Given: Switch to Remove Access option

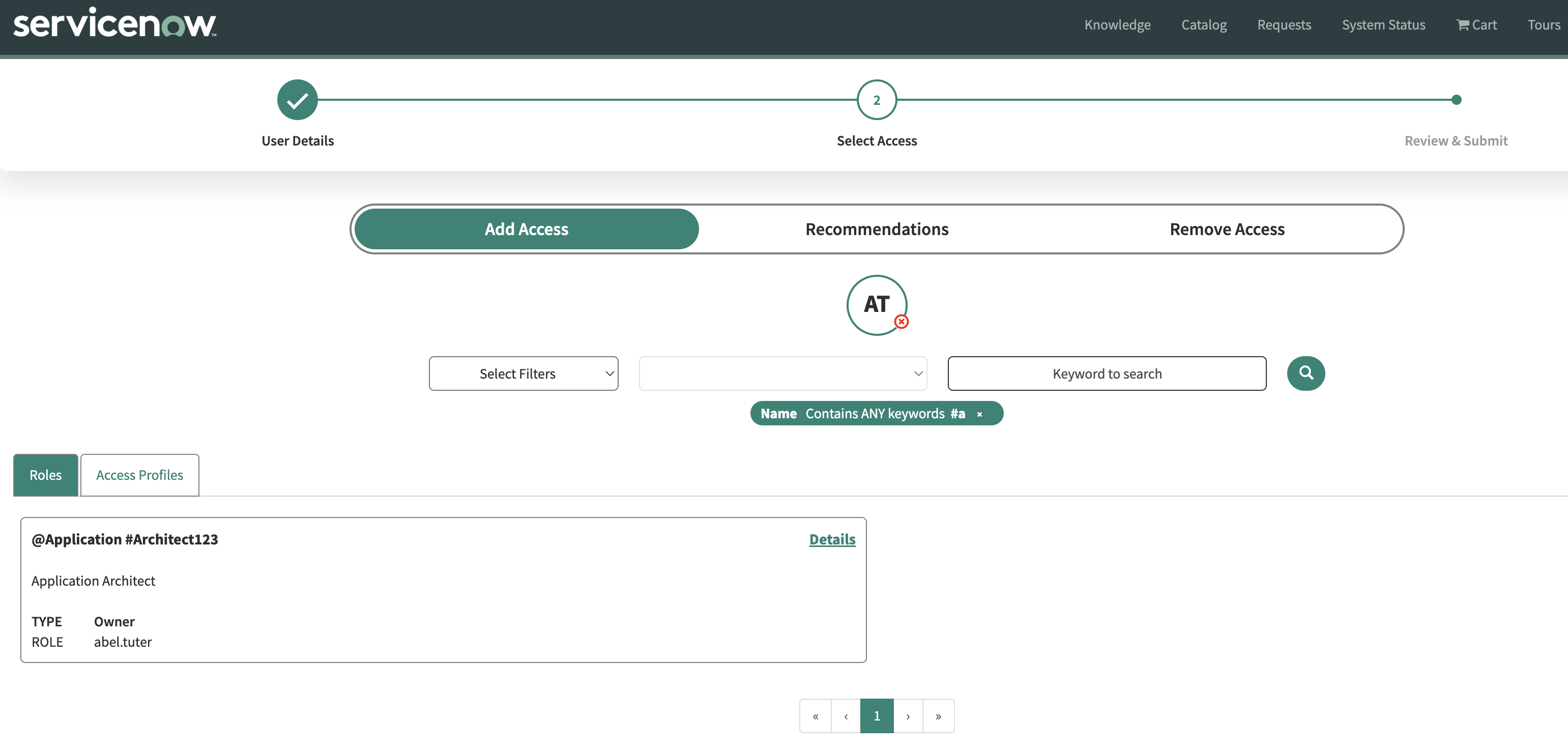Looking at the screenshot, I should click(x=1227, y=229).
